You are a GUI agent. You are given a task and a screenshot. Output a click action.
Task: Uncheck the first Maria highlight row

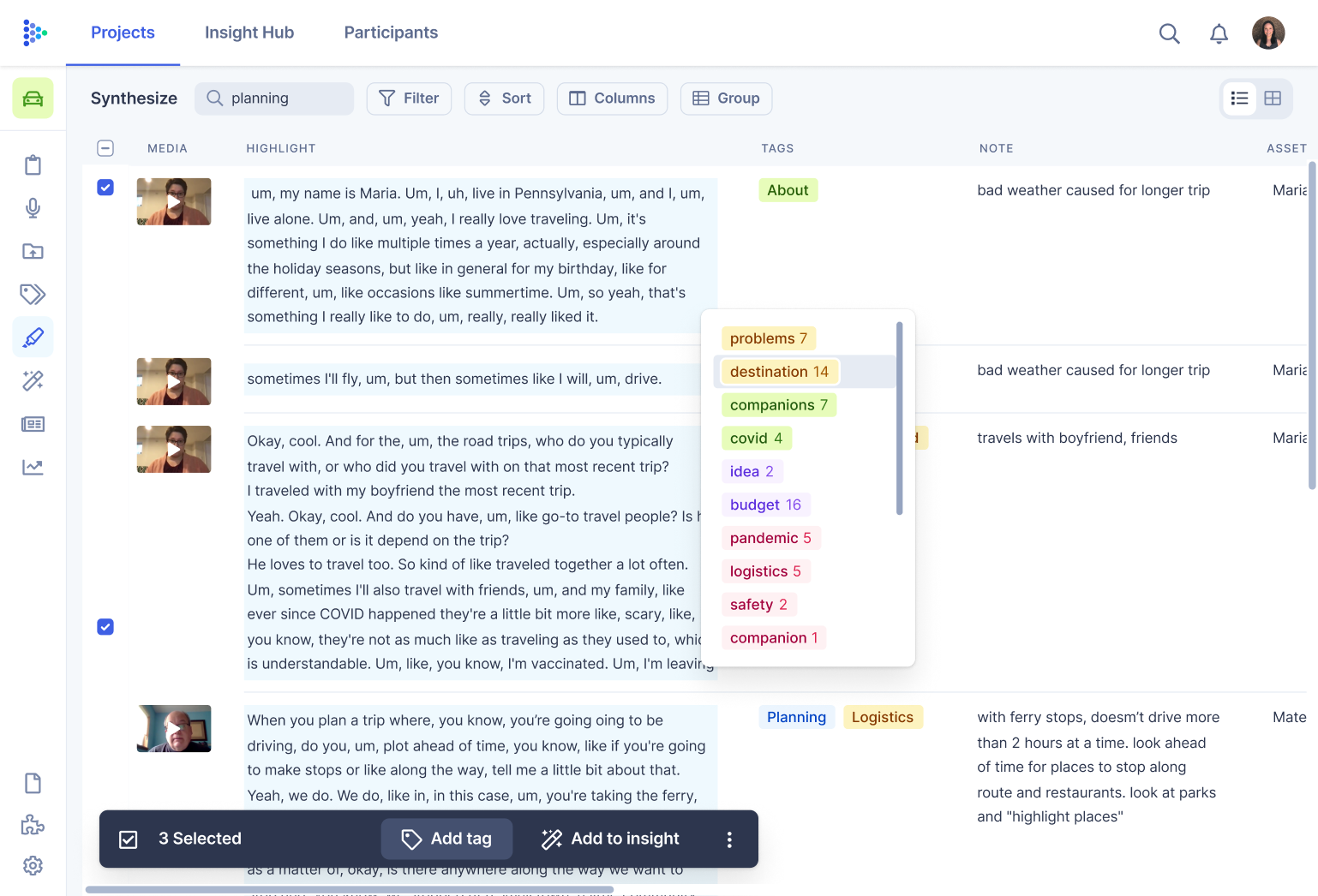coord(105,188)
